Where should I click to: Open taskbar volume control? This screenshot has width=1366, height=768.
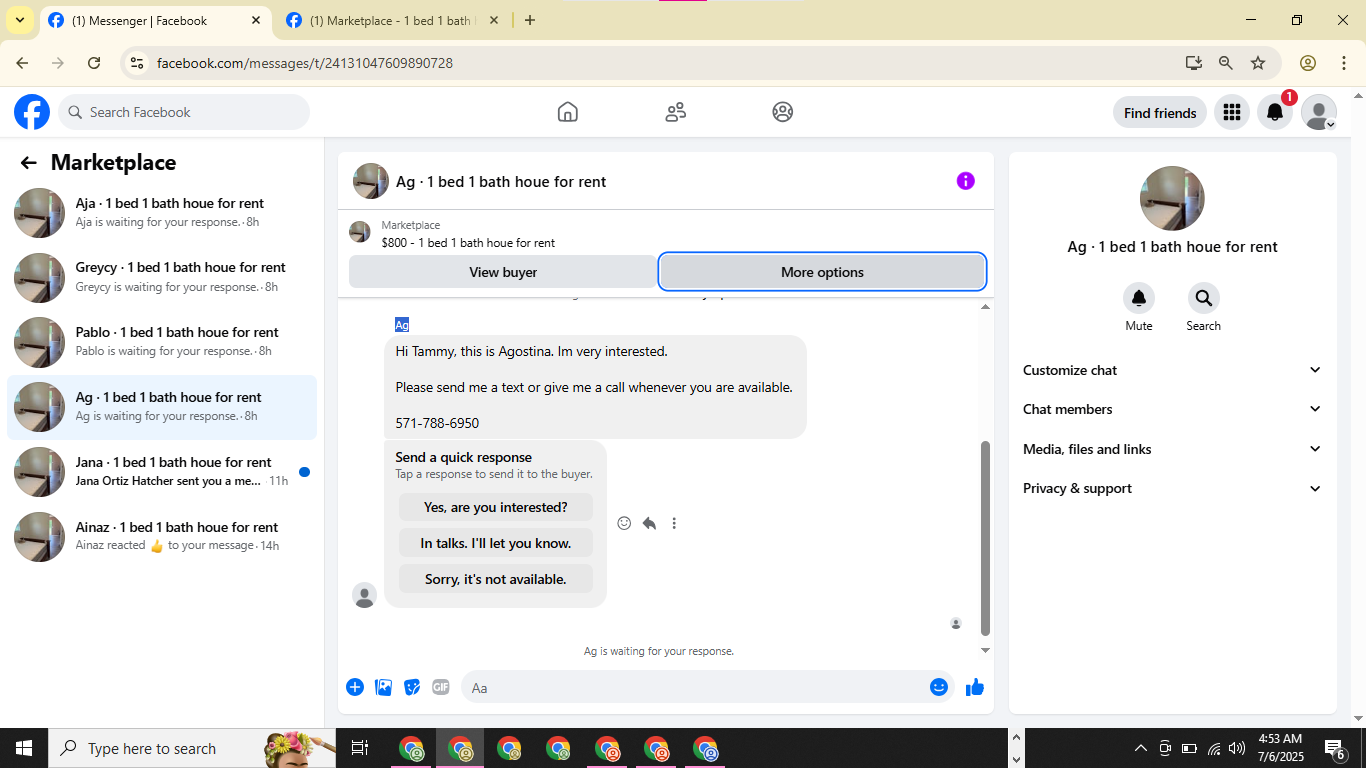coord(1237,748)
